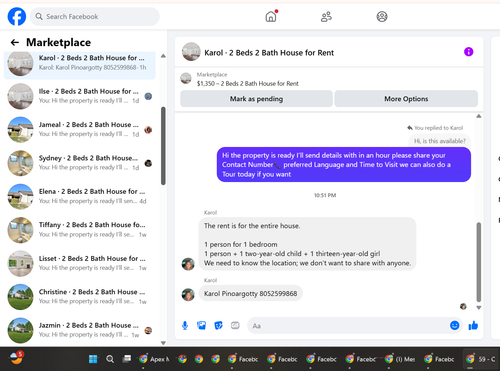The image size is (500, 371).
Task: Click the search magnifier icon
Action: tap(39, 16)
